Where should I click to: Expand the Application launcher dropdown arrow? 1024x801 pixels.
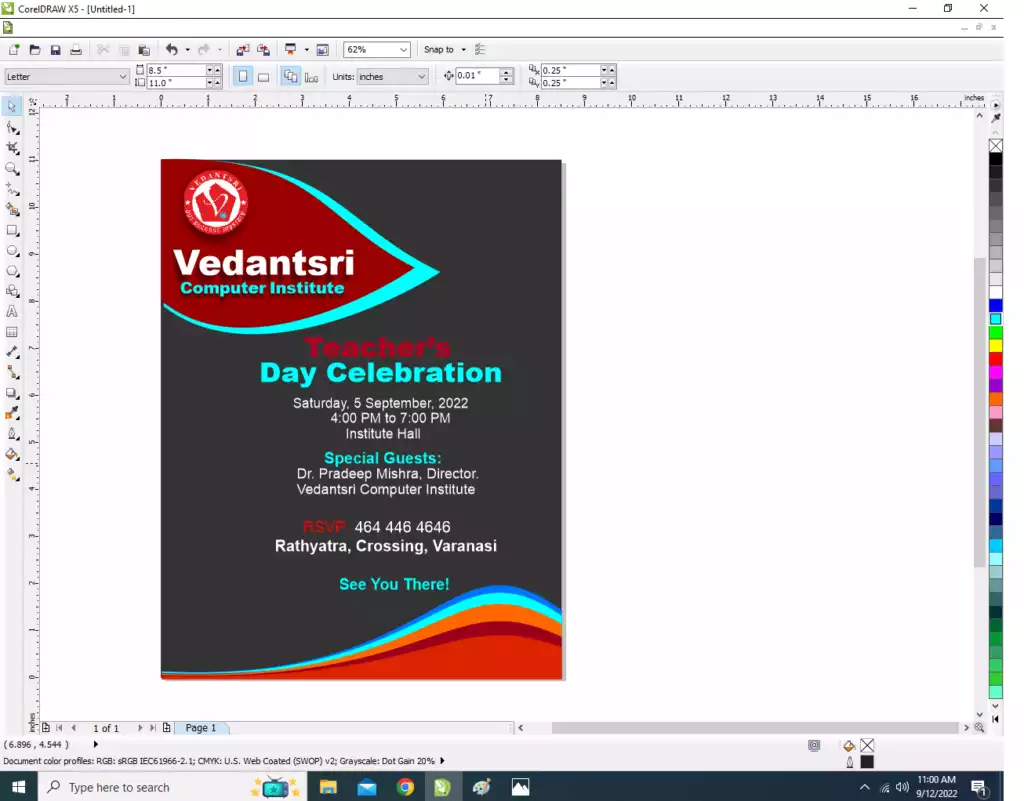[x=306, y=50]
